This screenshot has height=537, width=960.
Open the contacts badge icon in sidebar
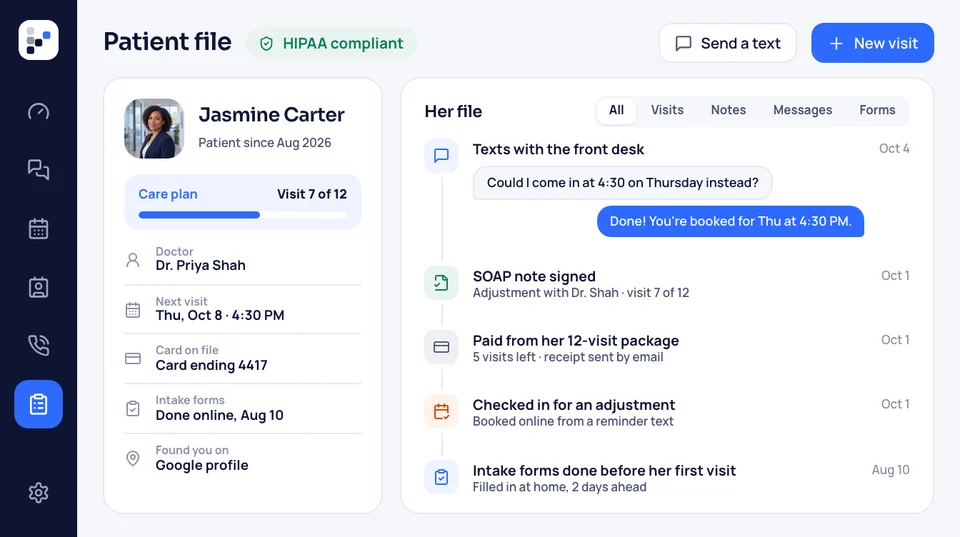(38, 287)
